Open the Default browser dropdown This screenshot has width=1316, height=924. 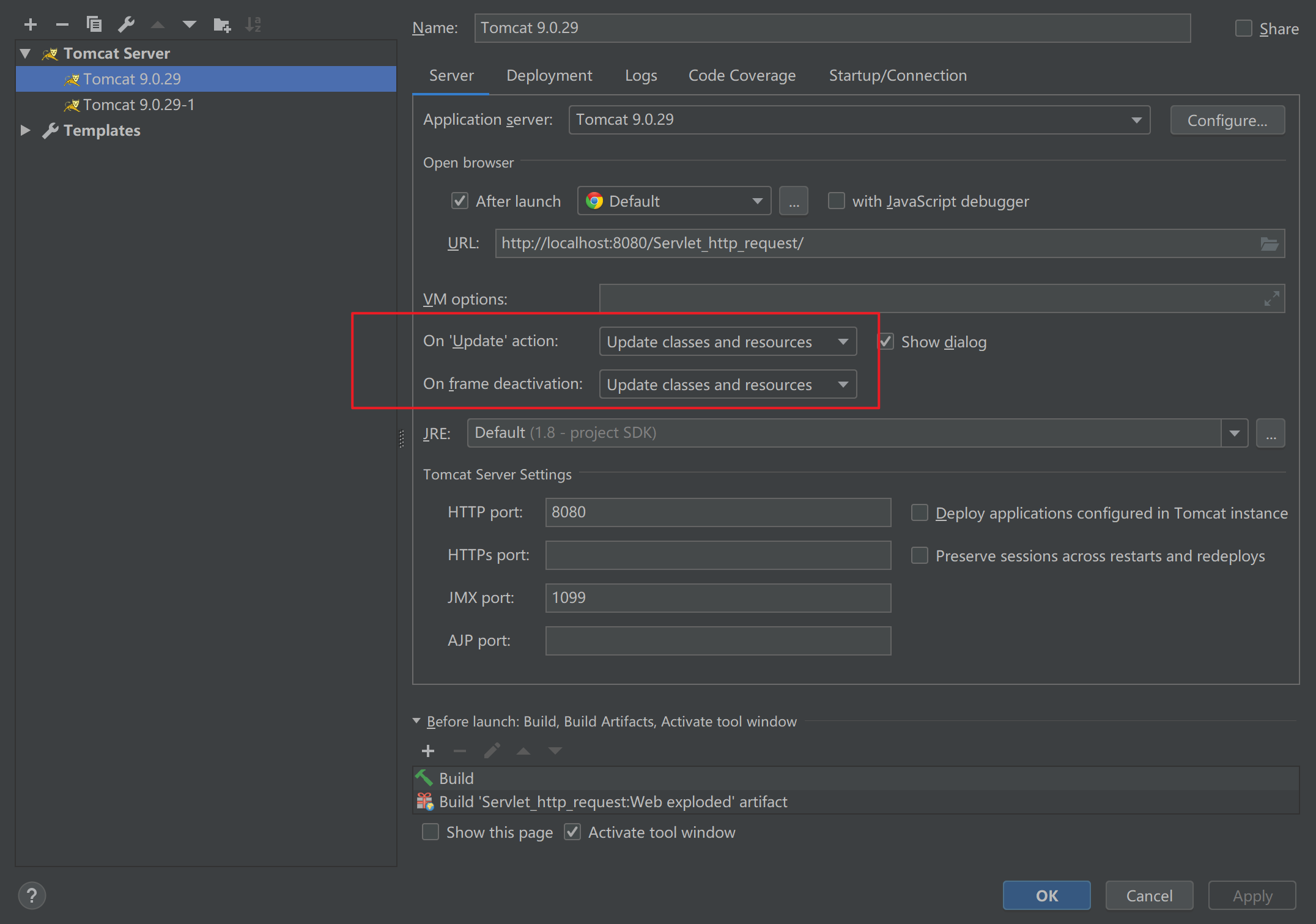pyautogui.click(x=674, y=201)
